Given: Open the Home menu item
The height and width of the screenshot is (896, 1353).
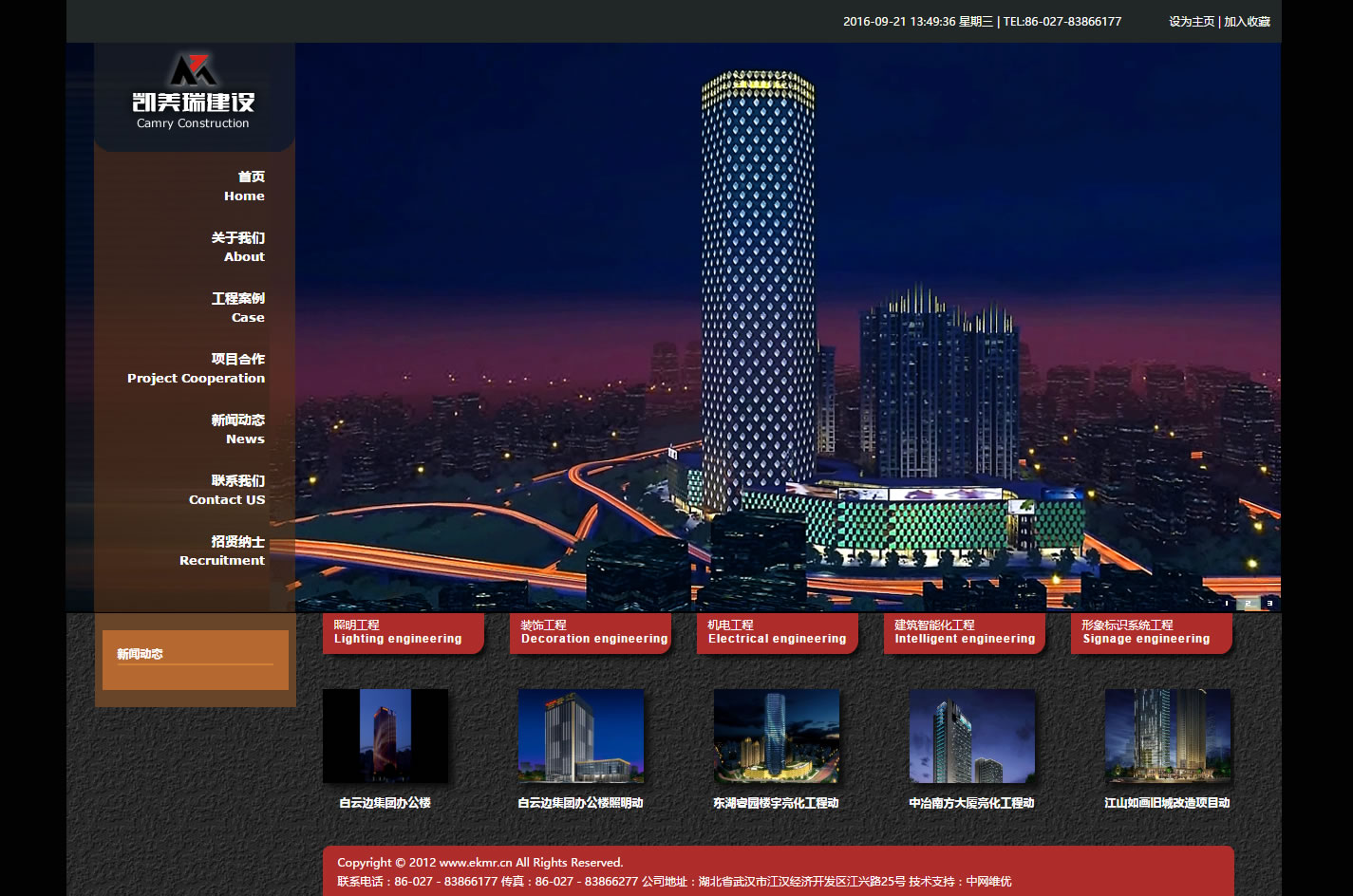Looking at the screenshot, I should [x=245, y=186].
